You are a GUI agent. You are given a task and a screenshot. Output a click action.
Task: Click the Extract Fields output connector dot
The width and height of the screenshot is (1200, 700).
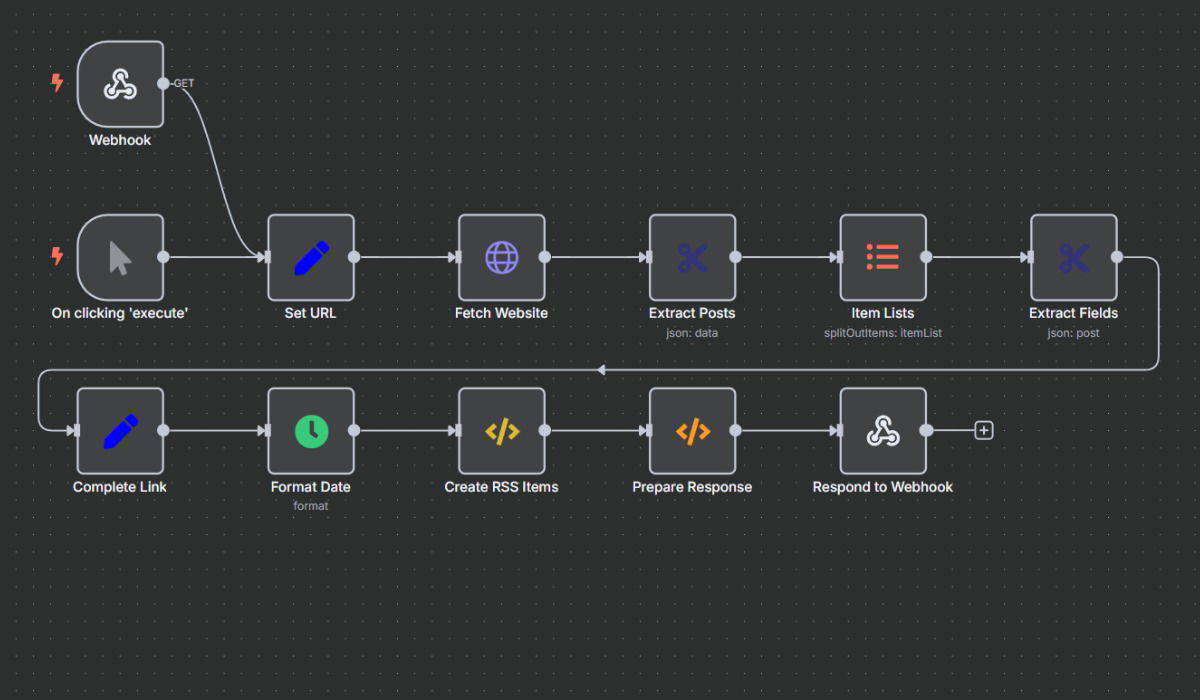pos(1117,257)
